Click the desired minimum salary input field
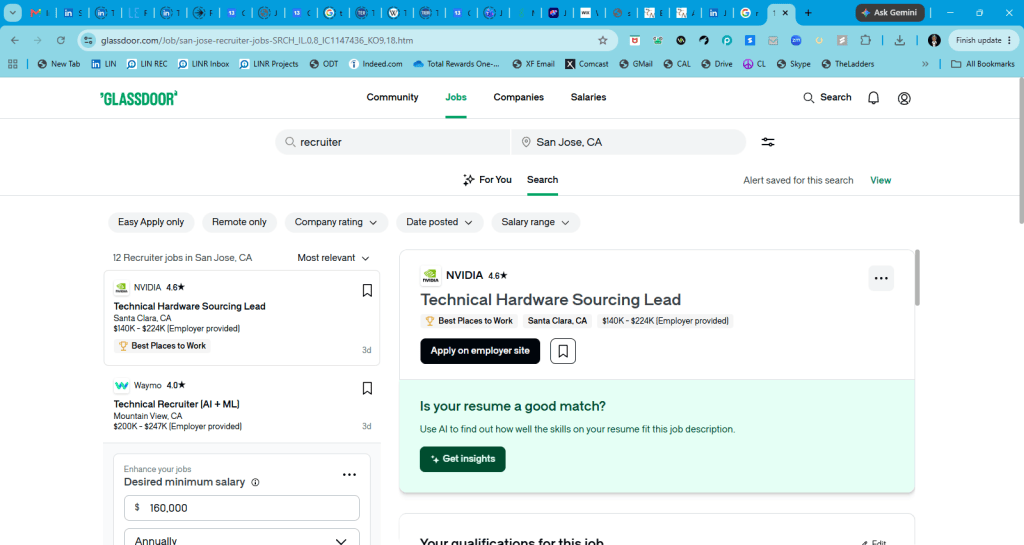This screenshot has width=1024, height=545. point(242,508)
